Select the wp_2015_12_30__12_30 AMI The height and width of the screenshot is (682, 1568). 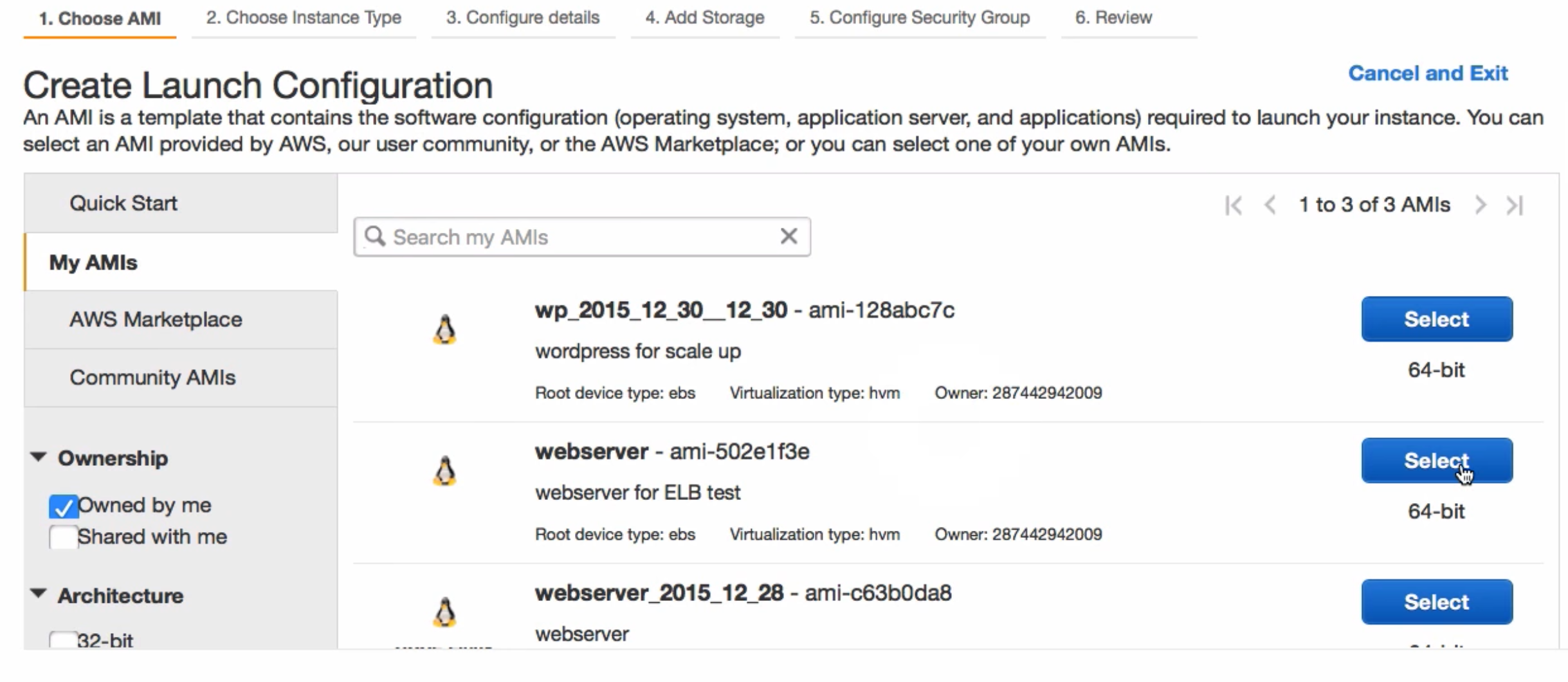click(x=1437, y=319)
